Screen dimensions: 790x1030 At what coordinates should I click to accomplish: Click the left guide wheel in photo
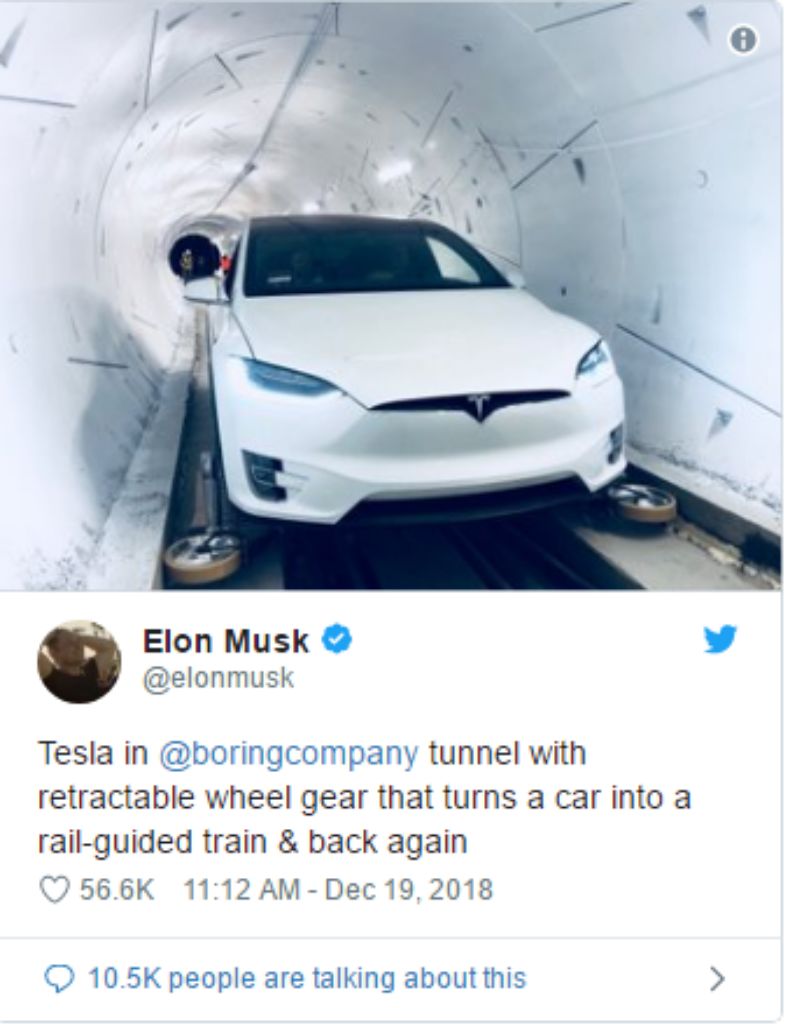point(196,560)
